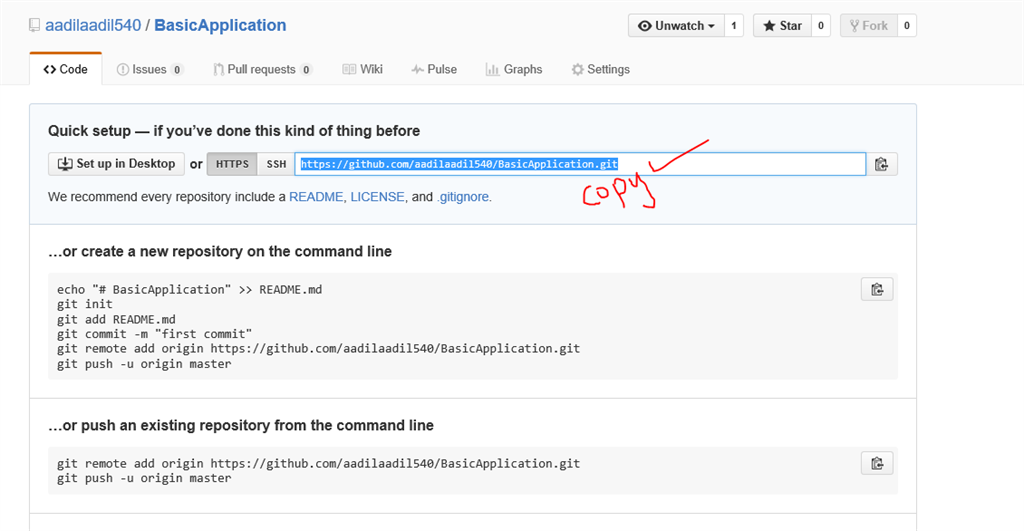1024x531 pixels.
Task: Open the Wiki tab
Action: tap(362, 69)
